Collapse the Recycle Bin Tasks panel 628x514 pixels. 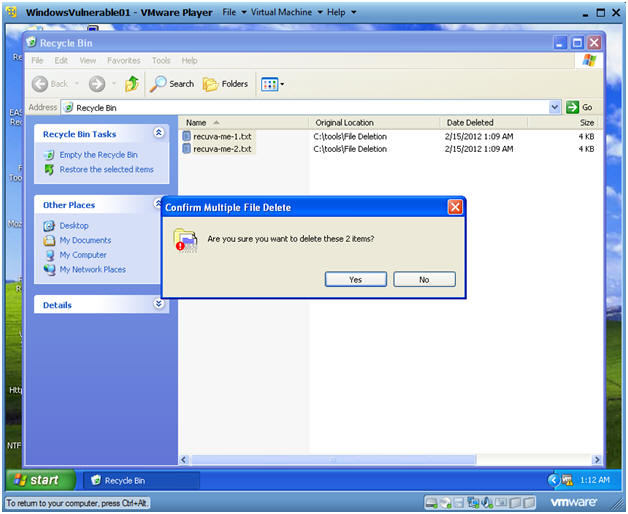coord(159,133)
